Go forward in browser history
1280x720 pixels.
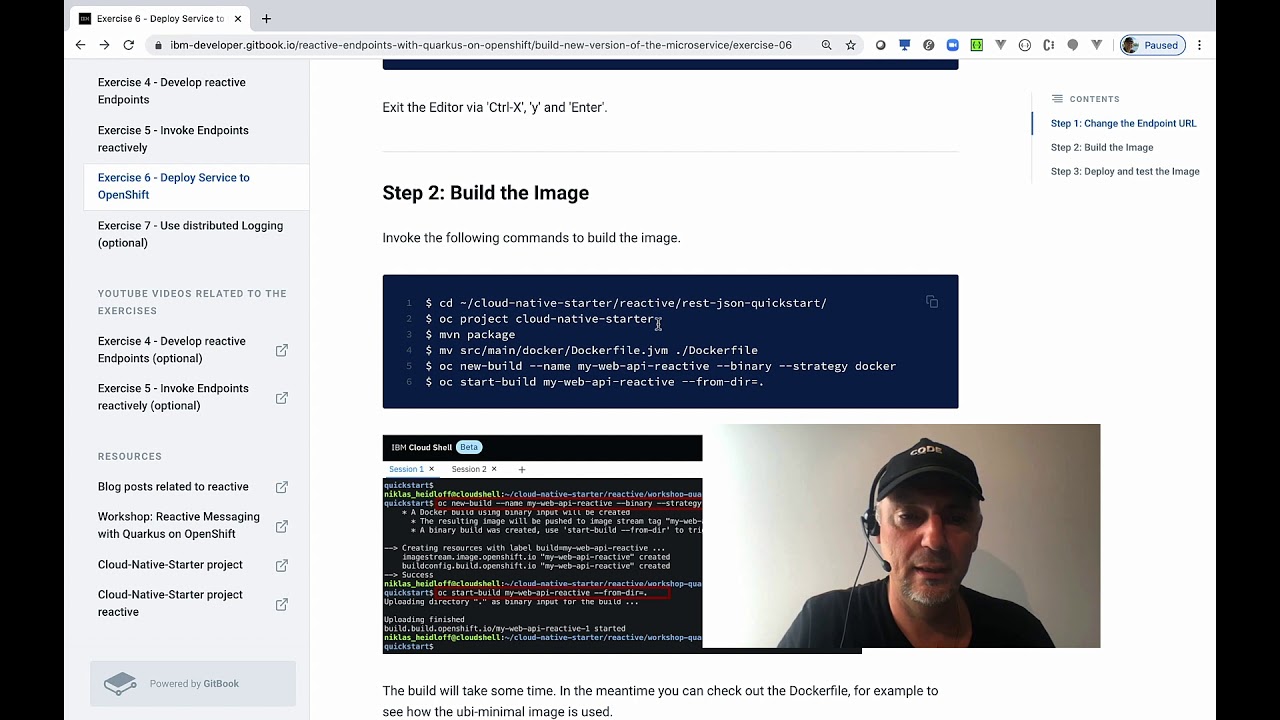click(x=104, y=45)
